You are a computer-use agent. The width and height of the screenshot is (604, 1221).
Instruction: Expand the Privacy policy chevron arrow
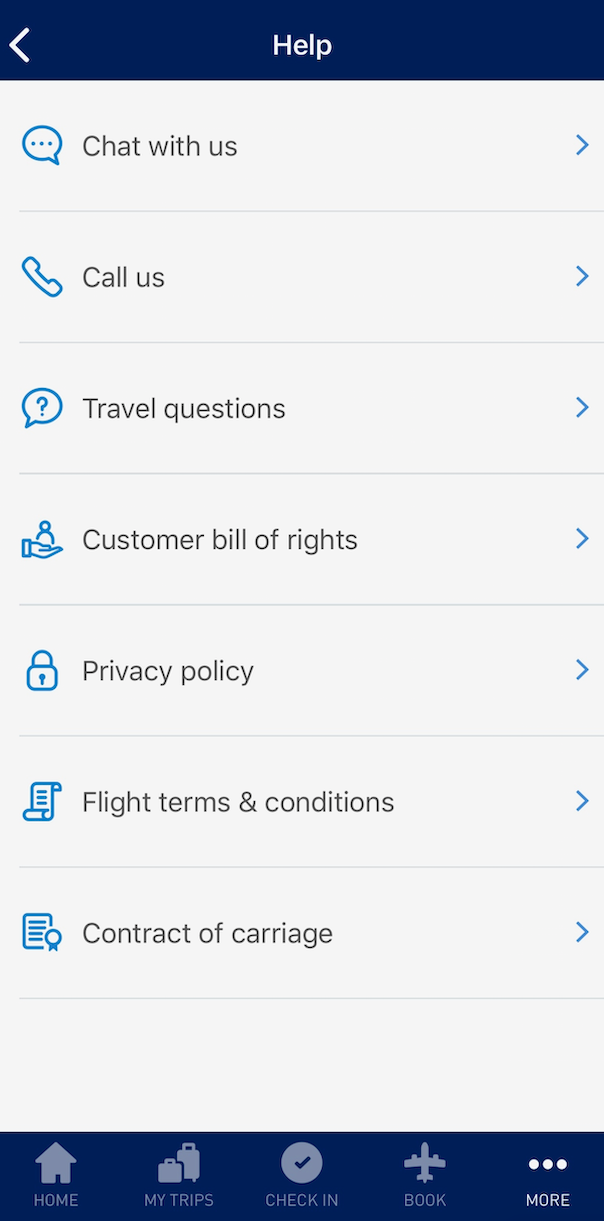click(x=582, y=670)
